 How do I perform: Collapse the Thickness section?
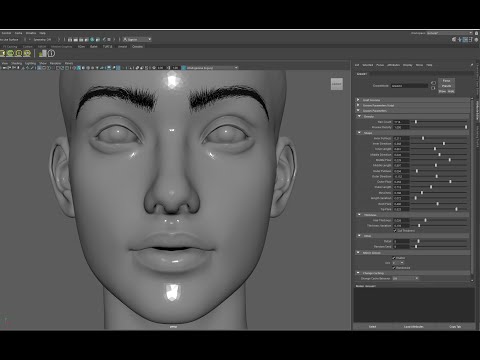point(359,215)
